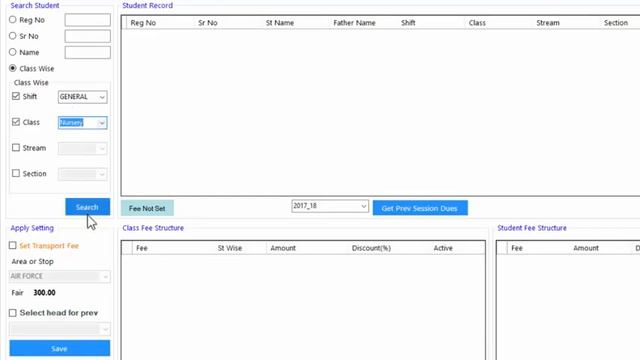Open the Shift dropdown showing GENERAL
This screenshot has width=640, height=360.
(82, 97)
